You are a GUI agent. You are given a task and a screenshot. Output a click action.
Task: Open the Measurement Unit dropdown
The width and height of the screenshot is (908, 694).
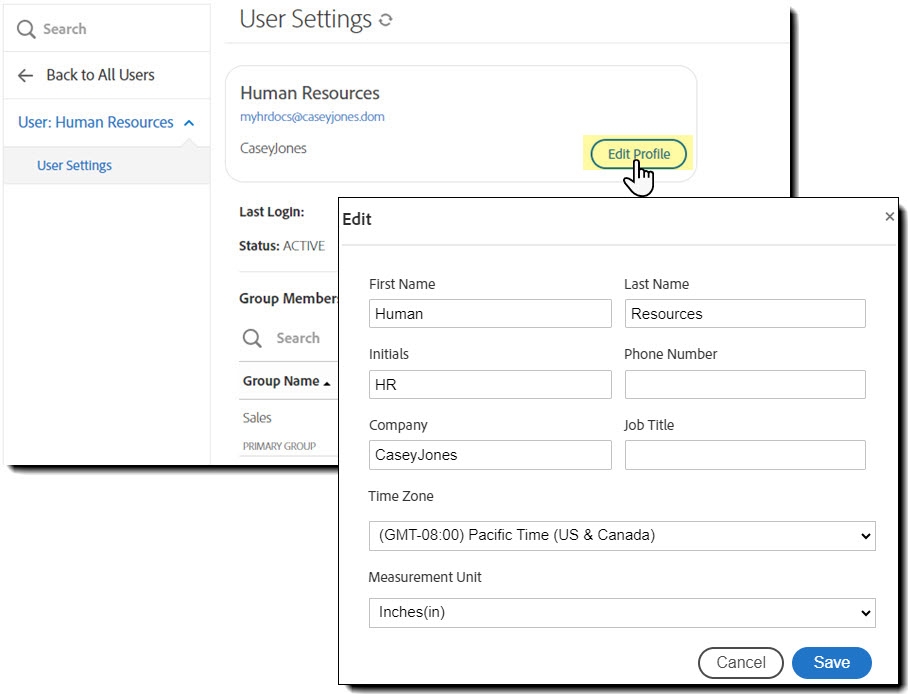tap(622, 613)
